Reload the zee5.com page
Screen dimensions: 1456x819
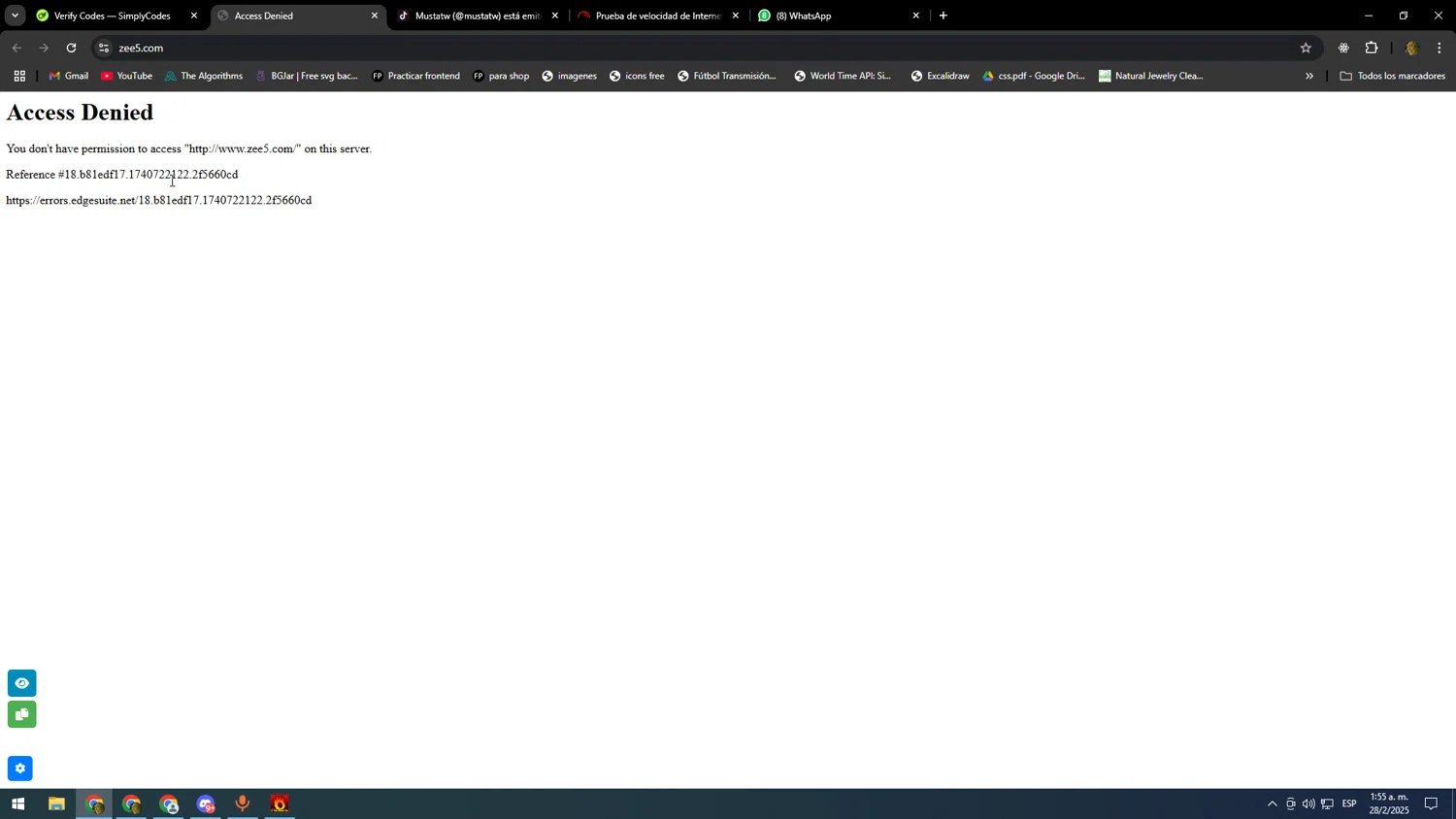click(x=71, y=48)
